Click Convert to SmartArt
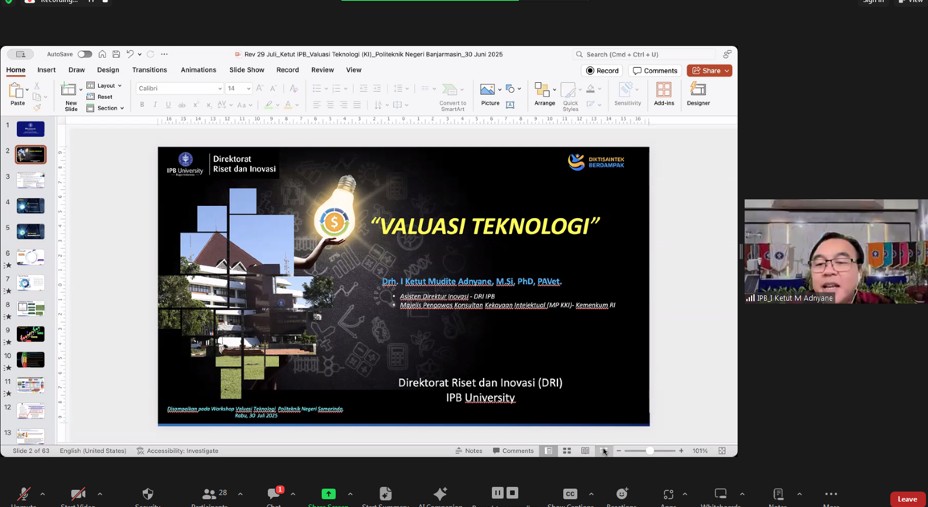Viewport: 928px width, 507px height. 452,97
